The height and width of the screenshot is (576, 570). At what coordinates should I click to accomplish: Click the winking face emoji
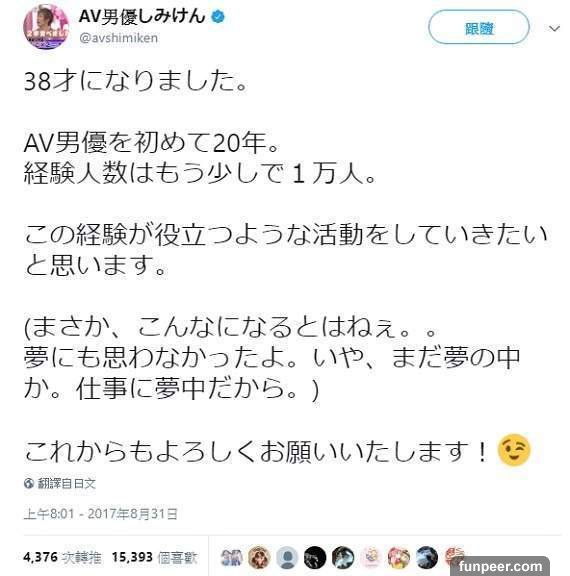[514, 450]
